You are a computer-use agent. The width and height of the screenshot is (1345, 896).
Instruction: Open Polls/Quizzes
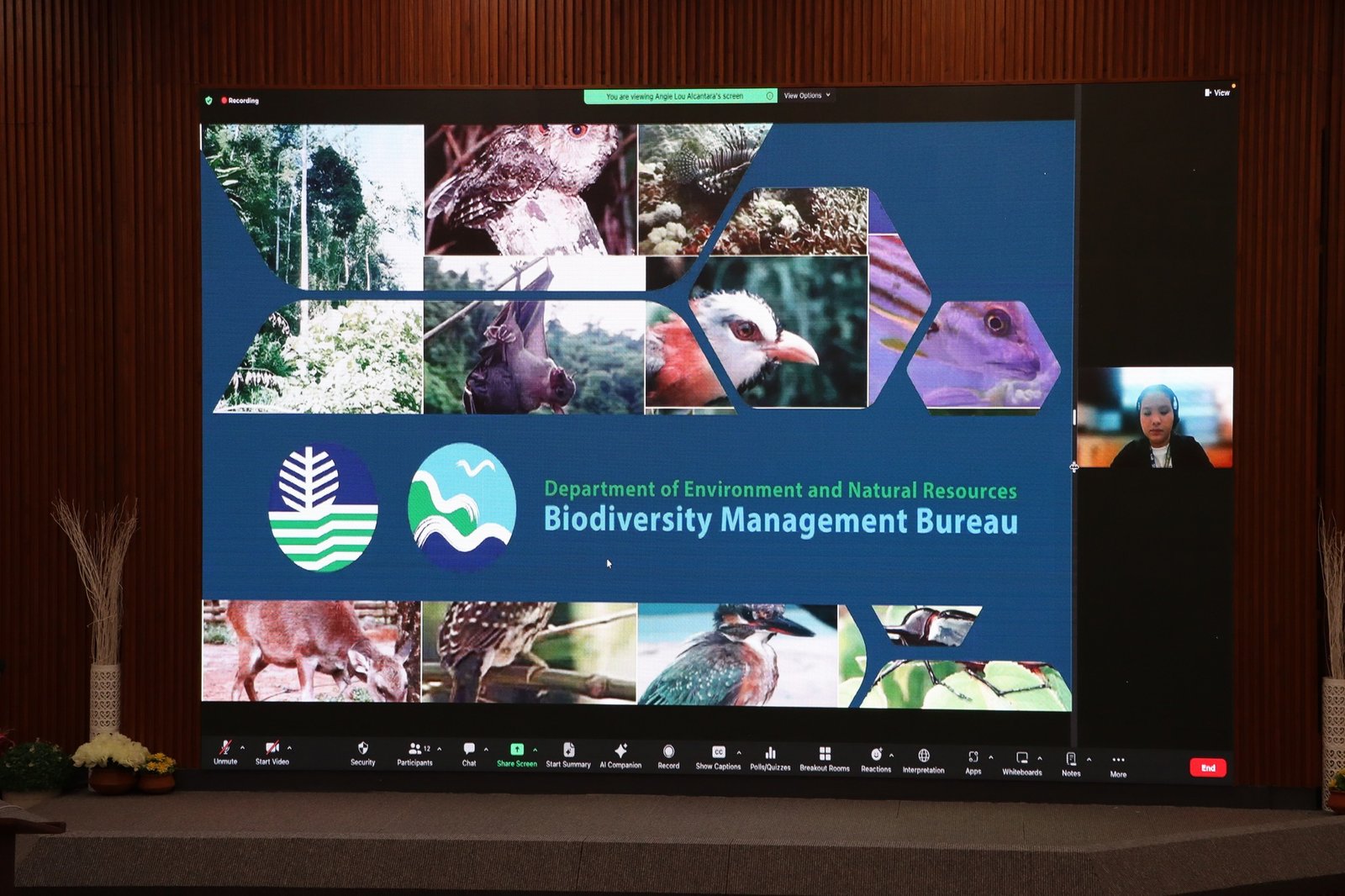point(770,755)
